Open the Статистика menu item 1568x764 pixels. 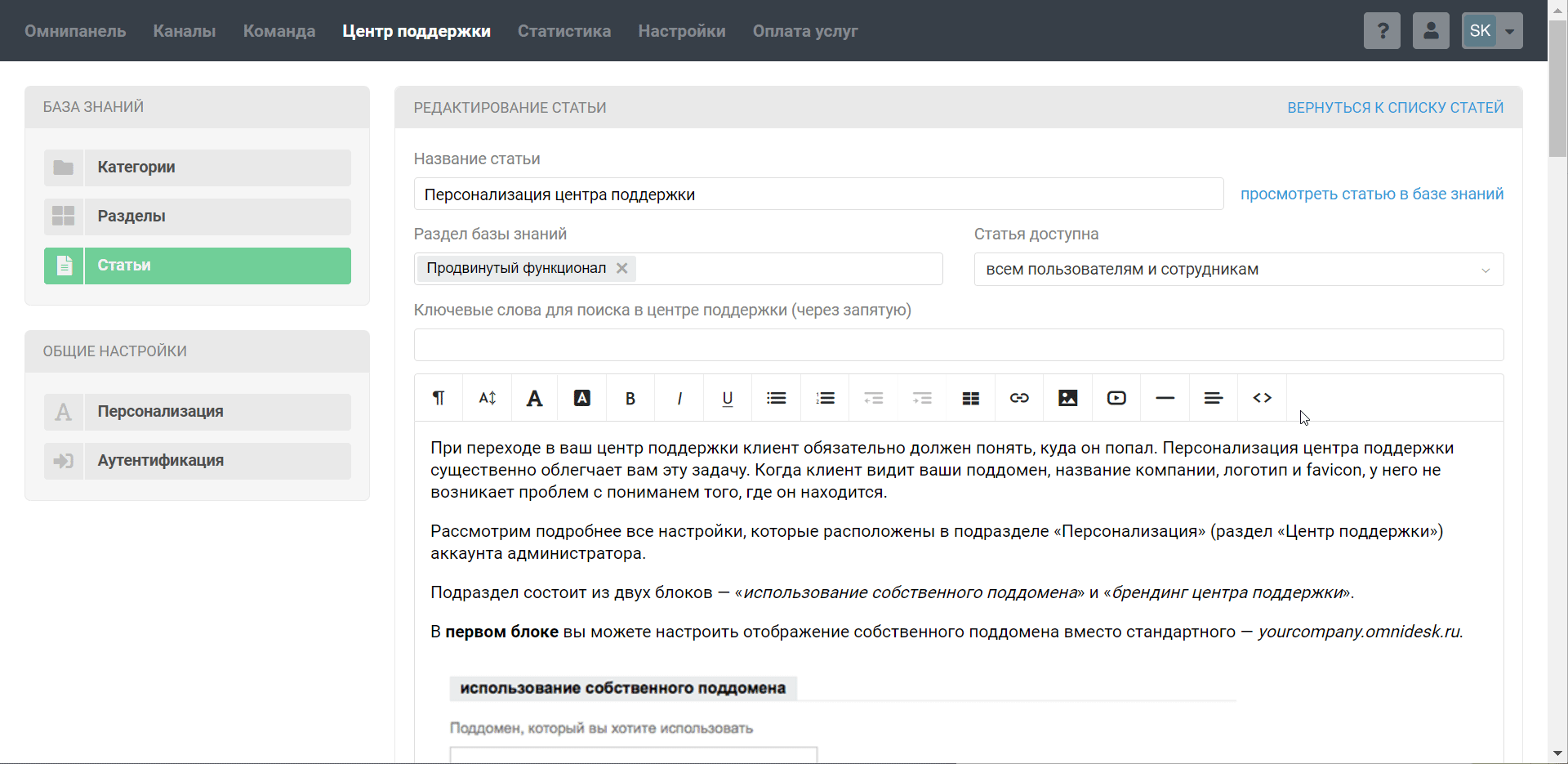[x=563, y=31]
